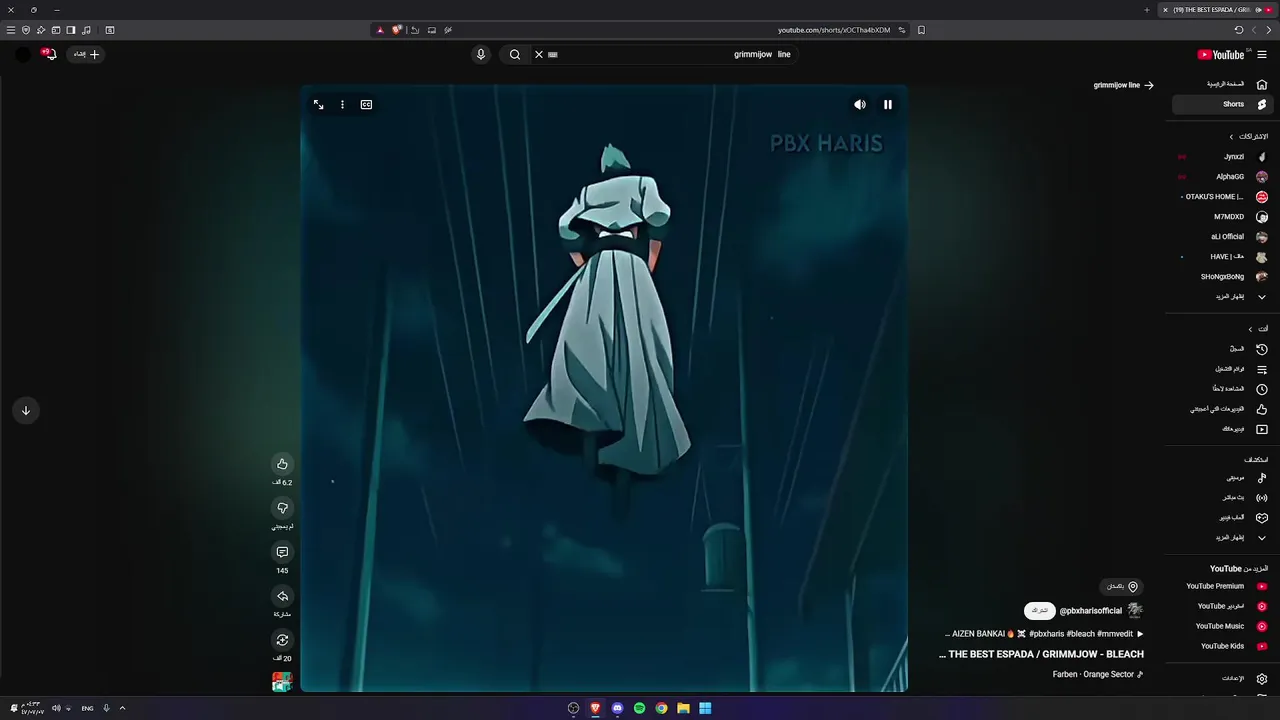Screen dimensions: 1280x720
Task: Expand the Short to fullscreen
Action: point(318,104)
